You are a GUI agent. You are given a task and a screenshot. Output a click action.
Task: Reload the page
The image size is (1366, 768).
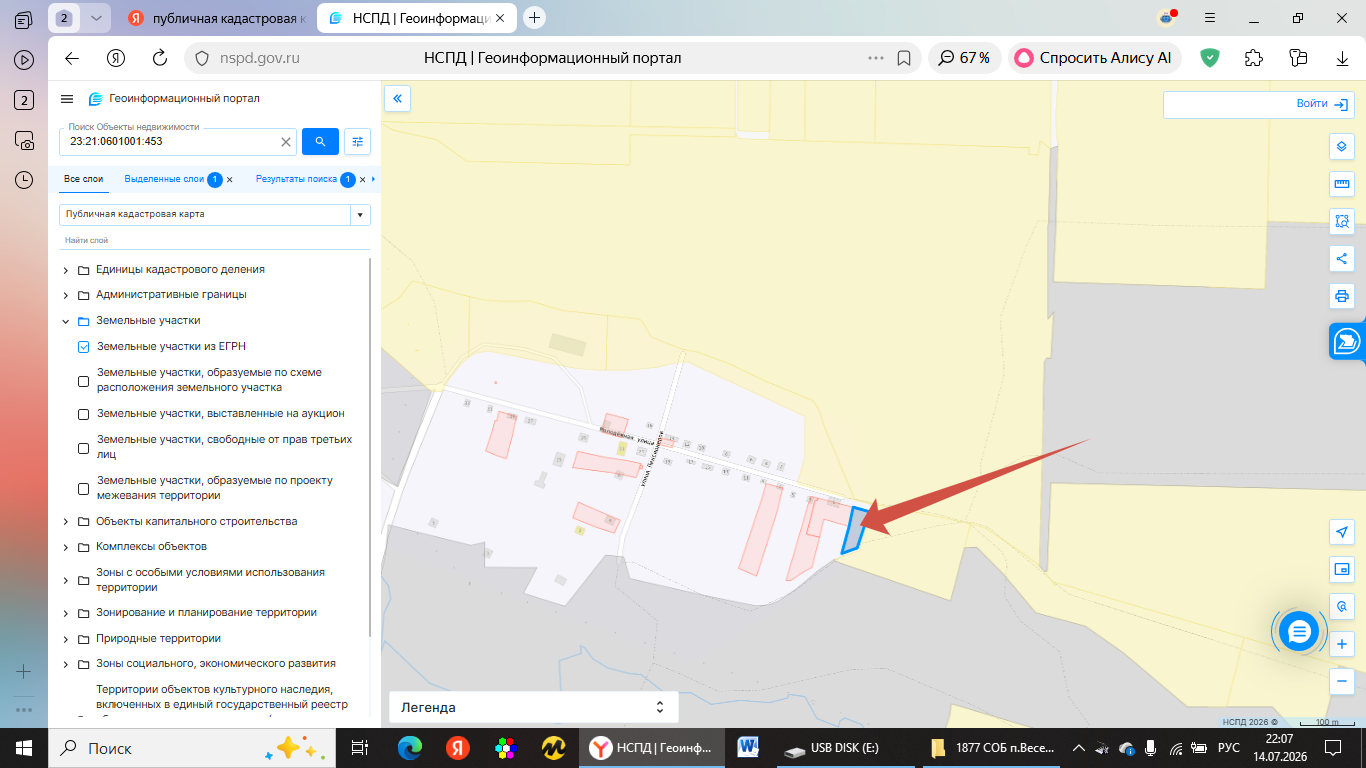coord(160,58)
